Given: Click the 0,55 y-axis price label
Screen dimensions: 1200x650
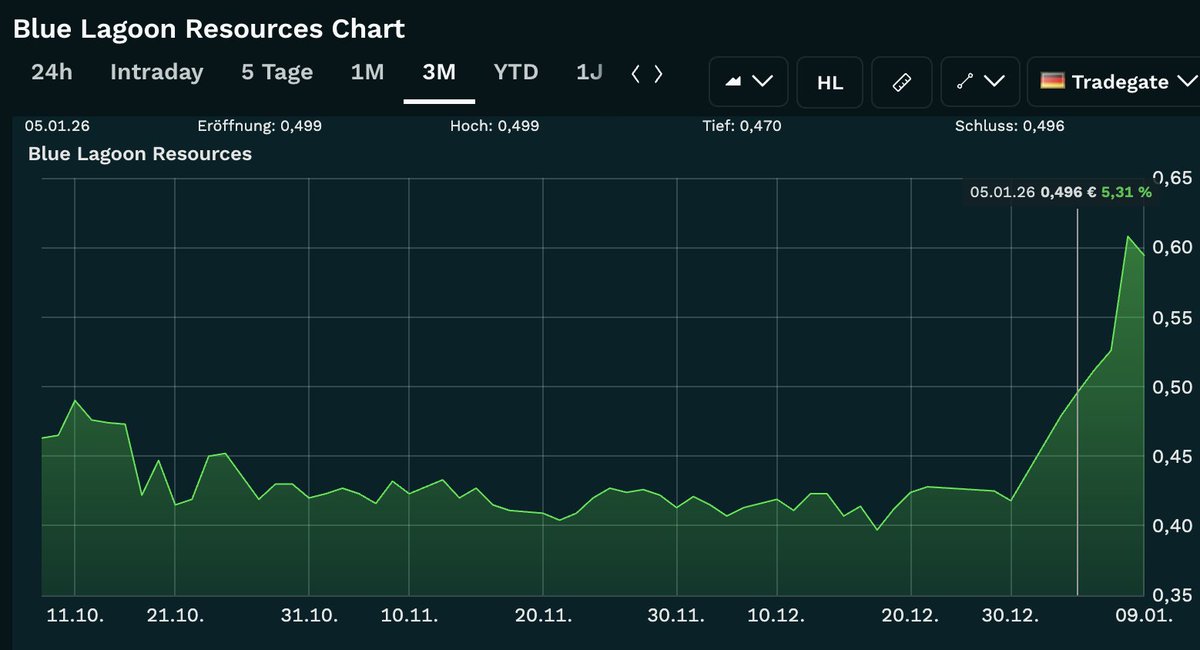Looking at the screenshot, I should click(1172, 317).
